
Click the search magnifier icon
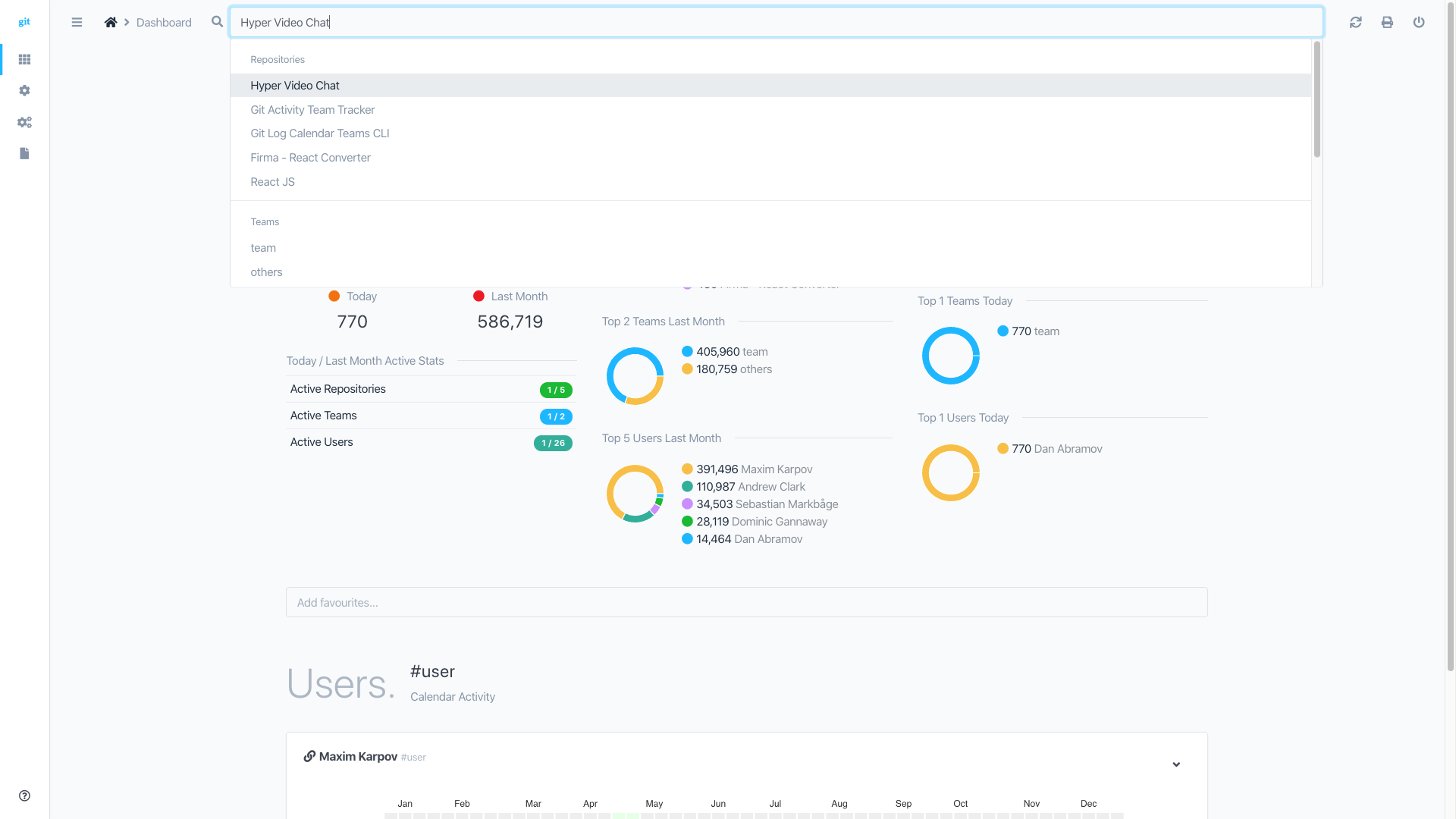(x=217, y=22)
